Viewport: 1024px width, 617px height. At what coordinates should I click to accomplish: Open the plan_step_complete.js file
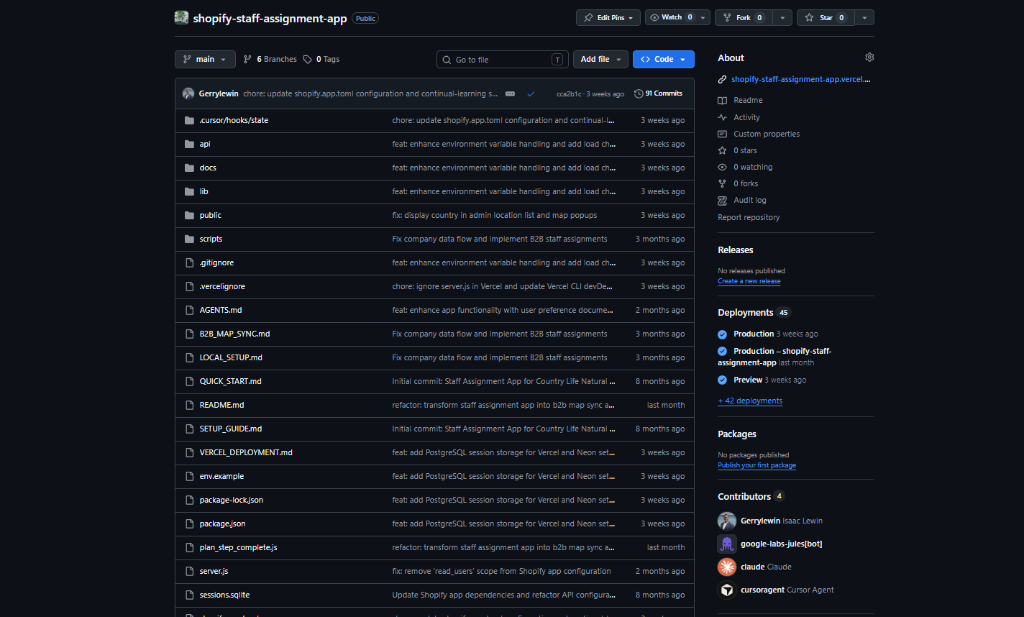238,547
